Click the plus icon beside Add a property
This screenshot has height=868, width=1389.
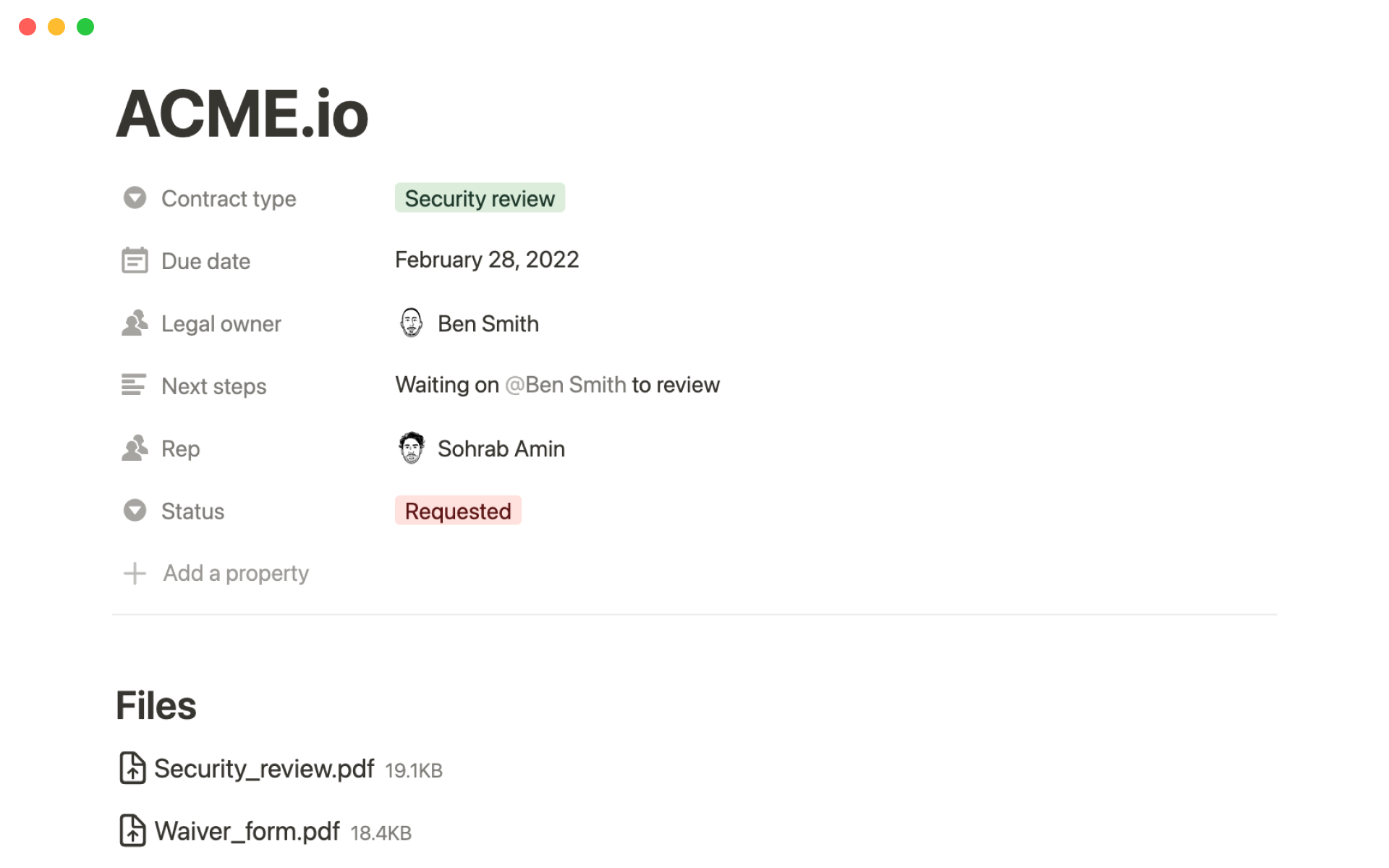coord(135,574)
